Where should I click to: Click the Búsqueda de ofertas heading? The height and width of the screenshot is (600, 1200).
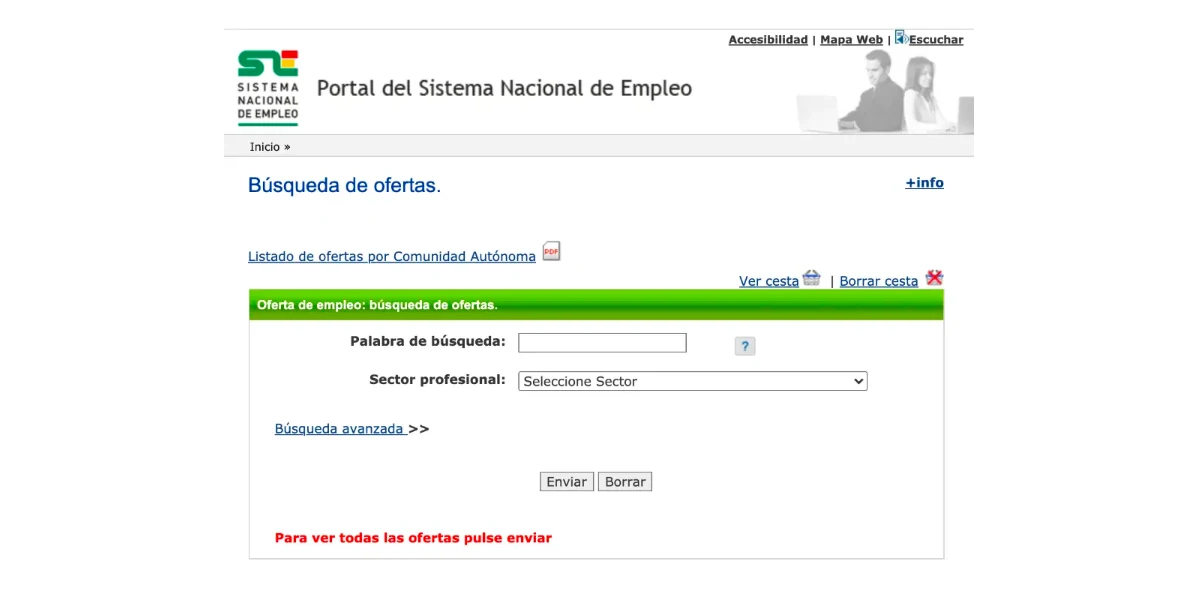344,185
